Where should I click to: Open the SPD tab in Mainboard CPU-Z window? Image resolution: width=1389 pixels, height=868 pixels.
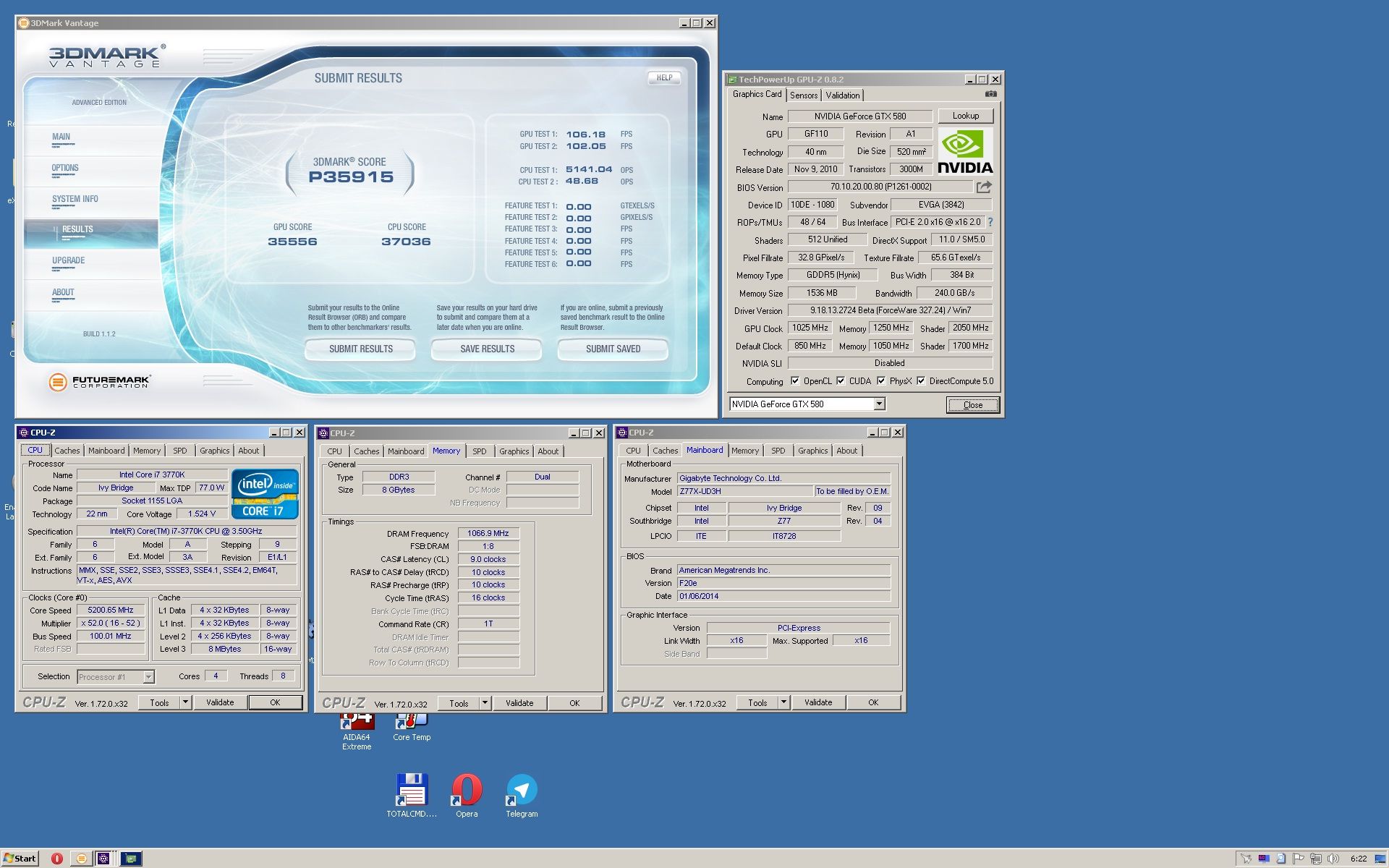pyautogui.click(x=778, y=451)
